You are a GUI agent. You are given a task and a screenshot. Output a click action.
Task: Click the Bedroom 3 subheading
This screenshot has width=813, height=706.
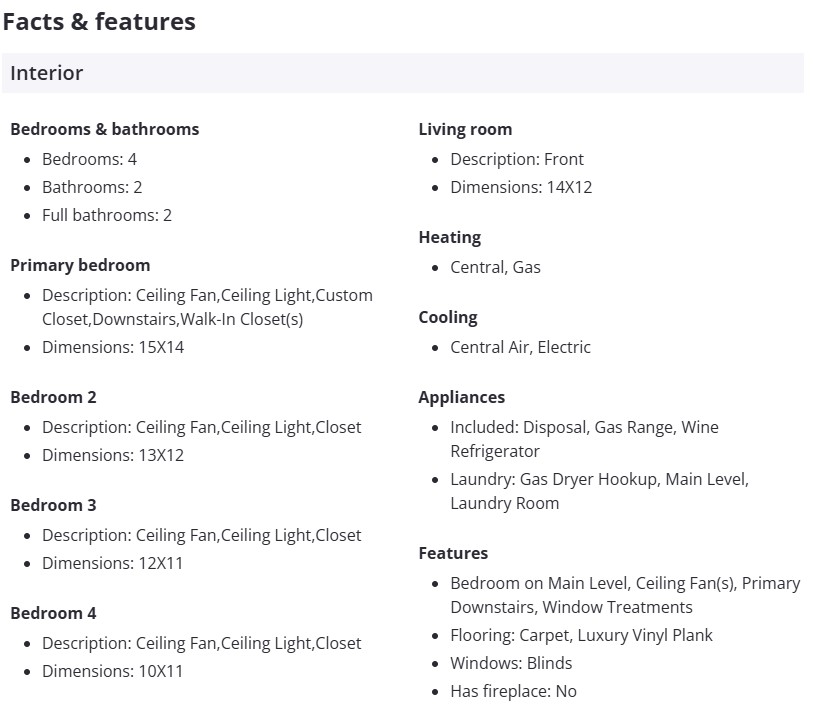(x=53, y=505)
